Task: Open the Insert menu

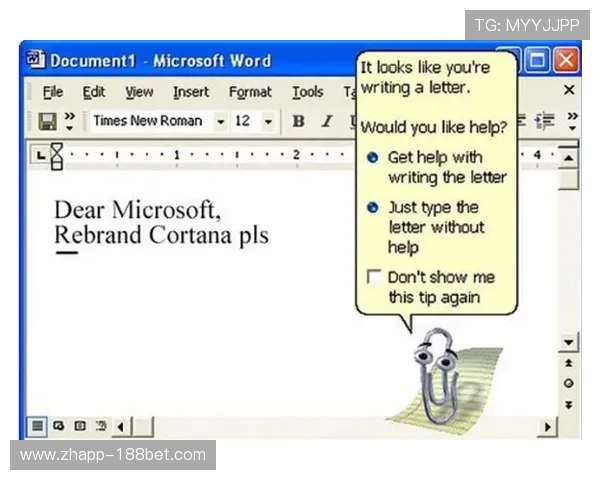Action: [190, 92]
